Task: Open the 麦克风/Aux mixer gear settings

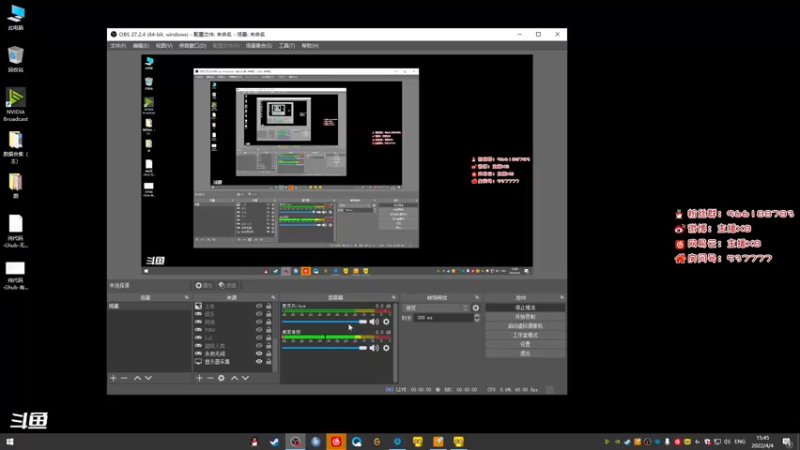Action: 386,322
